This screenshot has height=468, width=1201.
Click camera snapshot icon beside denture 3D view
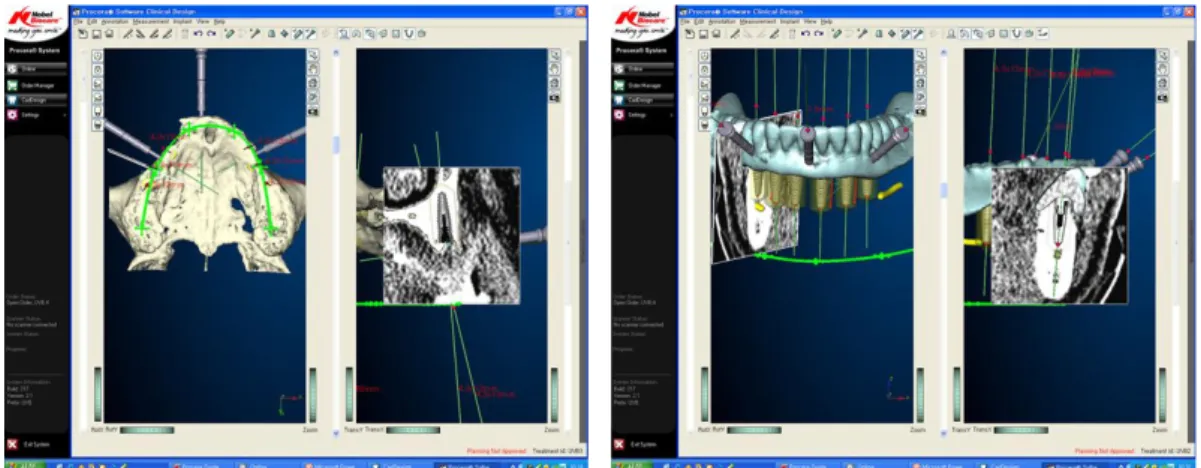tap(921, 111)
